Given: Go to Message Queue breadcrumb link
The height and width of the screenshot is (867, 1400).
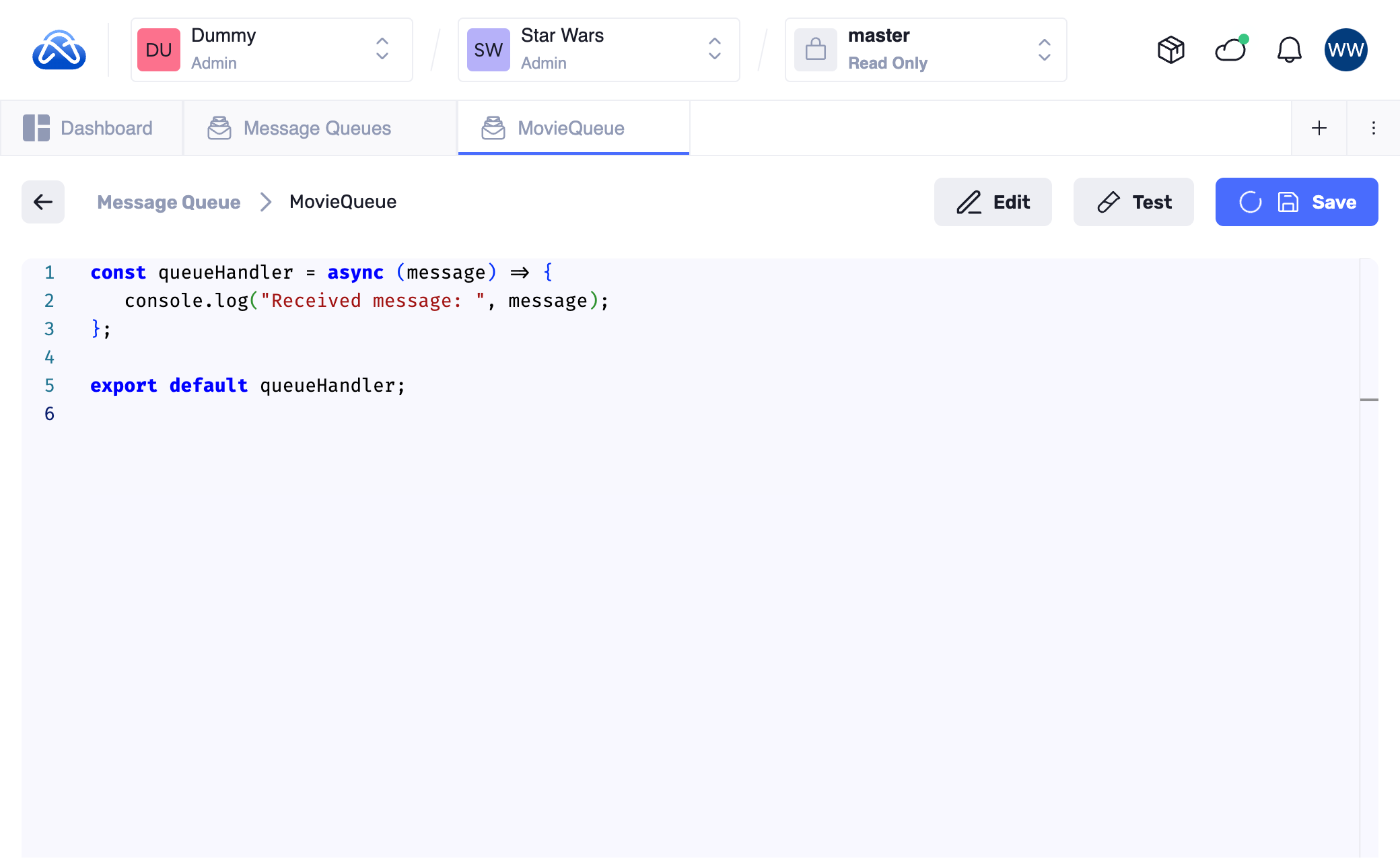Looking at the screenshot, I should 168,202.
